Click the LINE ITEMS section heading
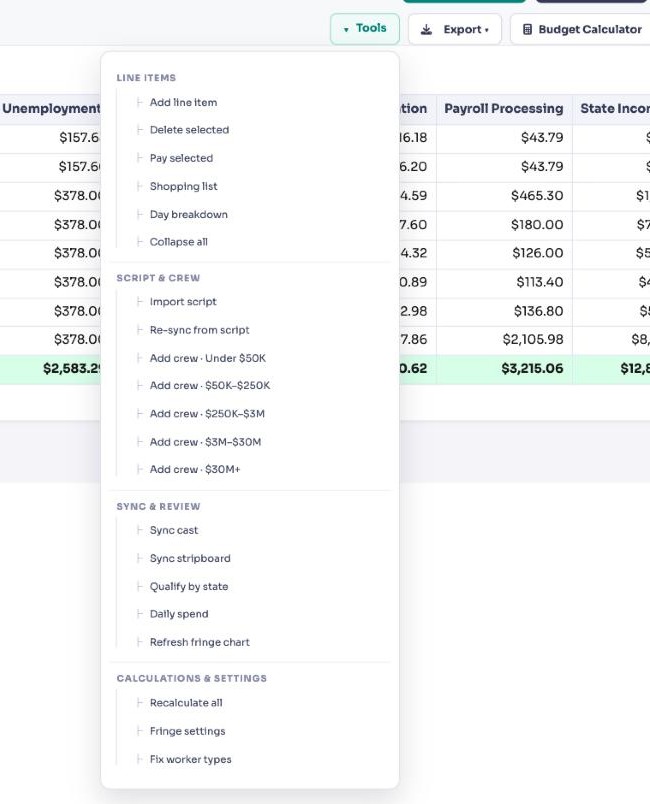Viewport: 650px width, 804px height. [146, 78]
